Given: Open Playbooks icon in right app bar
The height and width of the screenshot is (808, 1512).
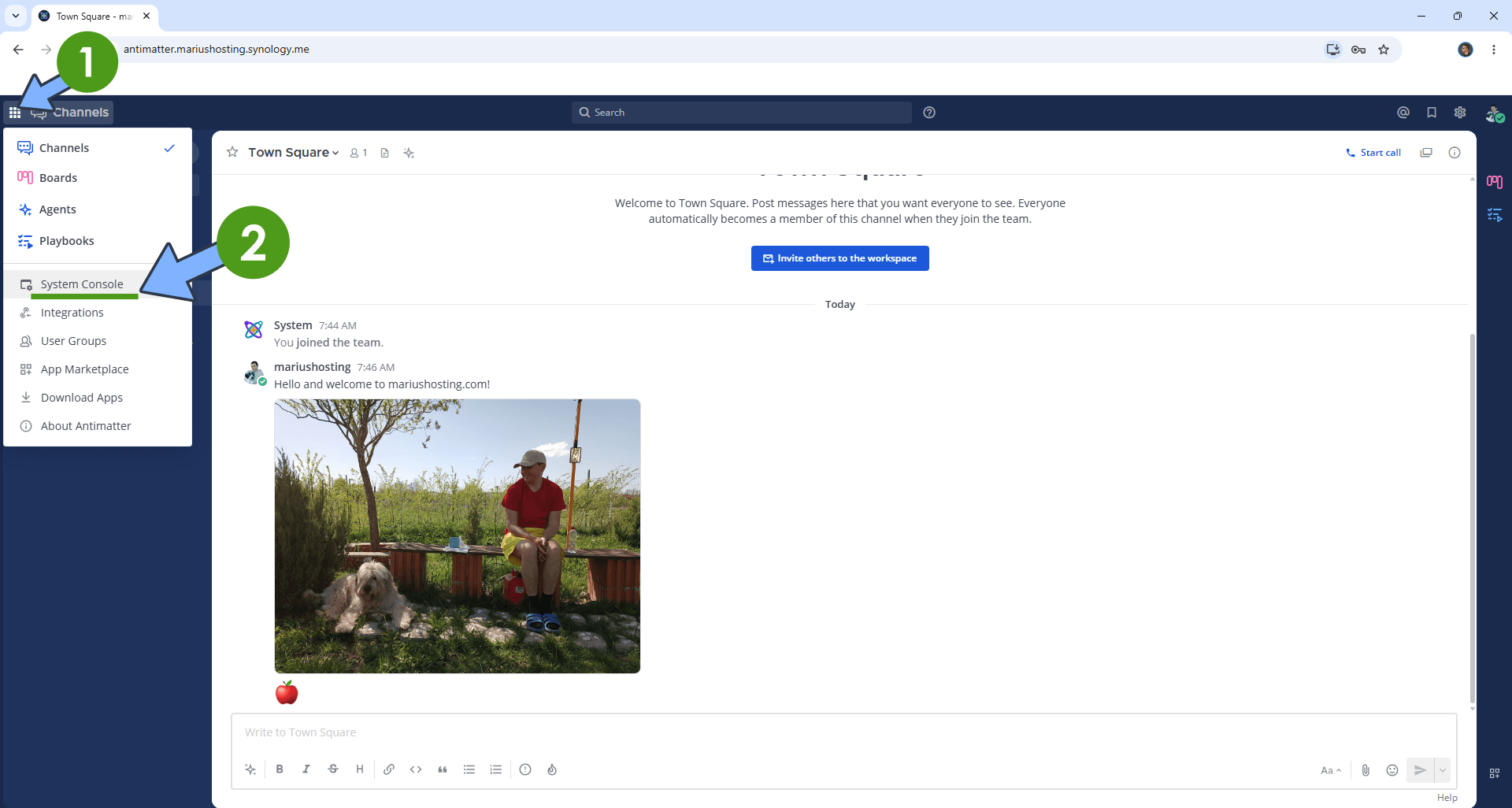Looking at the screenshot, I should 1495,215.
